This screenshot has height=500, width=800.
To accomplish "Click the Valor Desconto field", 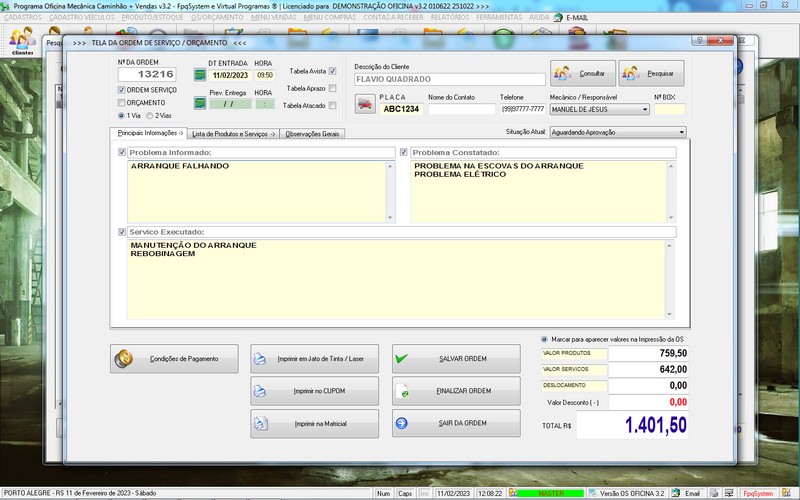I will pyautogui.click(x=648, y=402).
